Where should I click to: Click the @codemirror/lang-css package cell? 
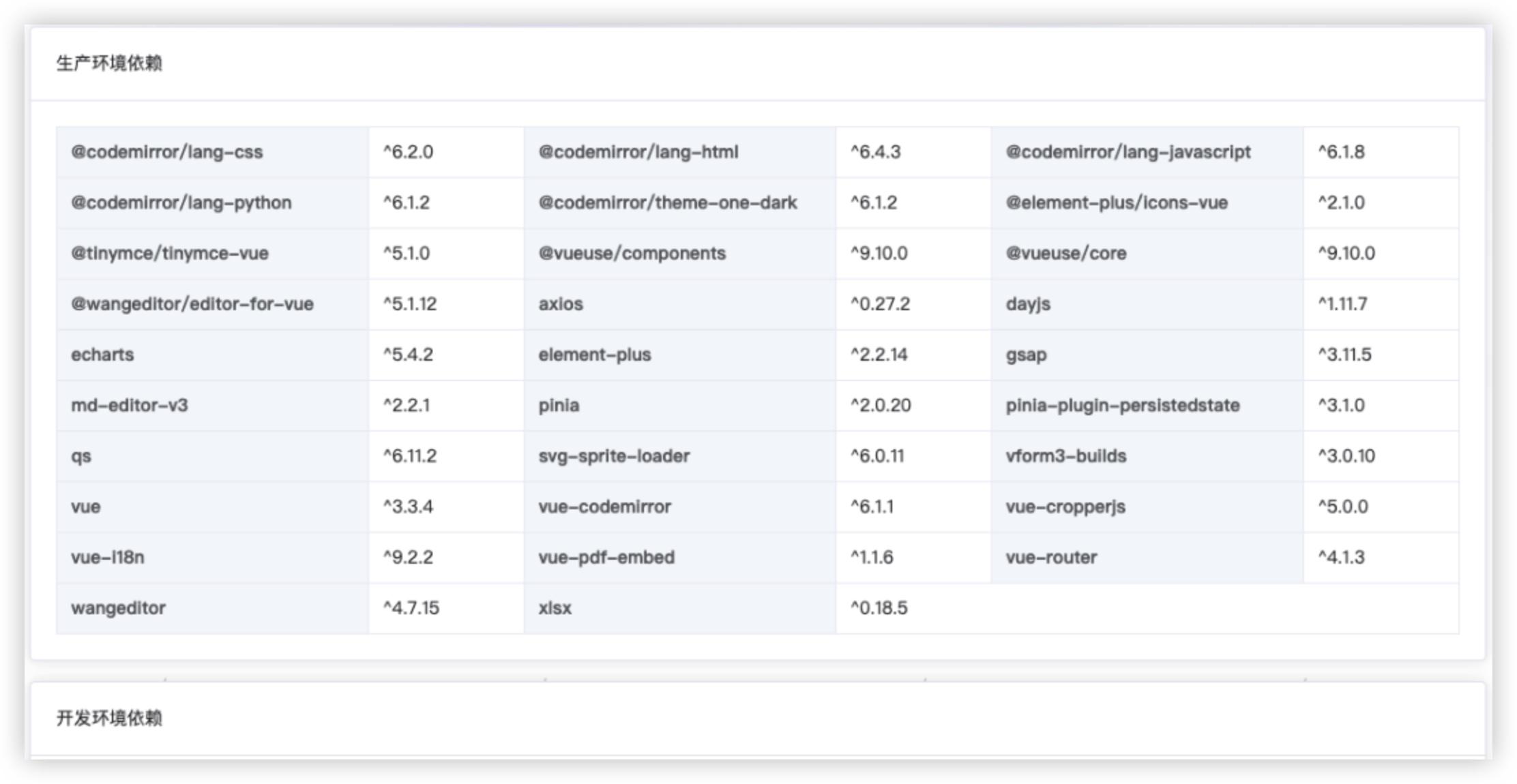coord(213,152)
